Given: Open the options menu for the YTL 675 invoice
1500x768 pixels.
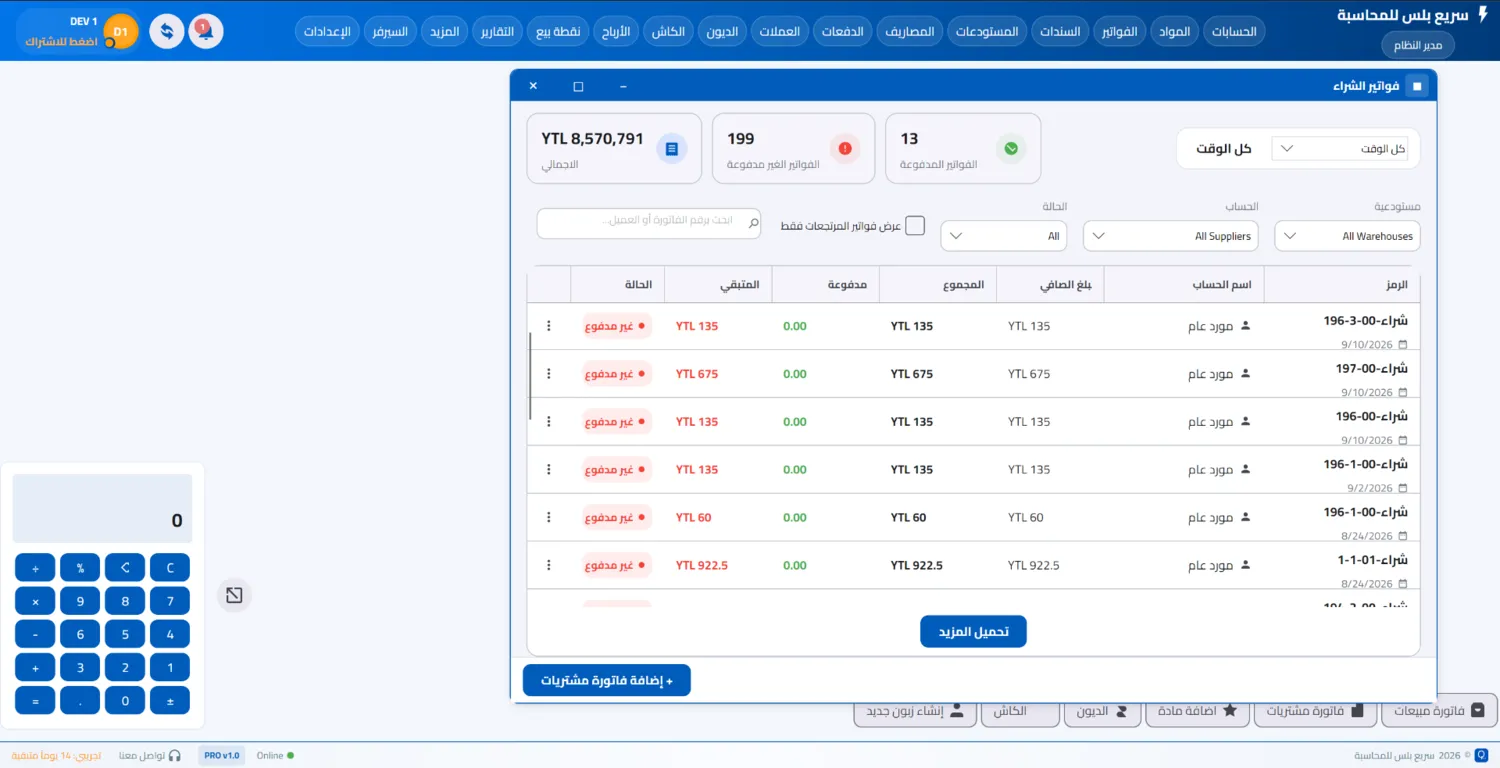Looking at the screenshot, I should 548,374.
